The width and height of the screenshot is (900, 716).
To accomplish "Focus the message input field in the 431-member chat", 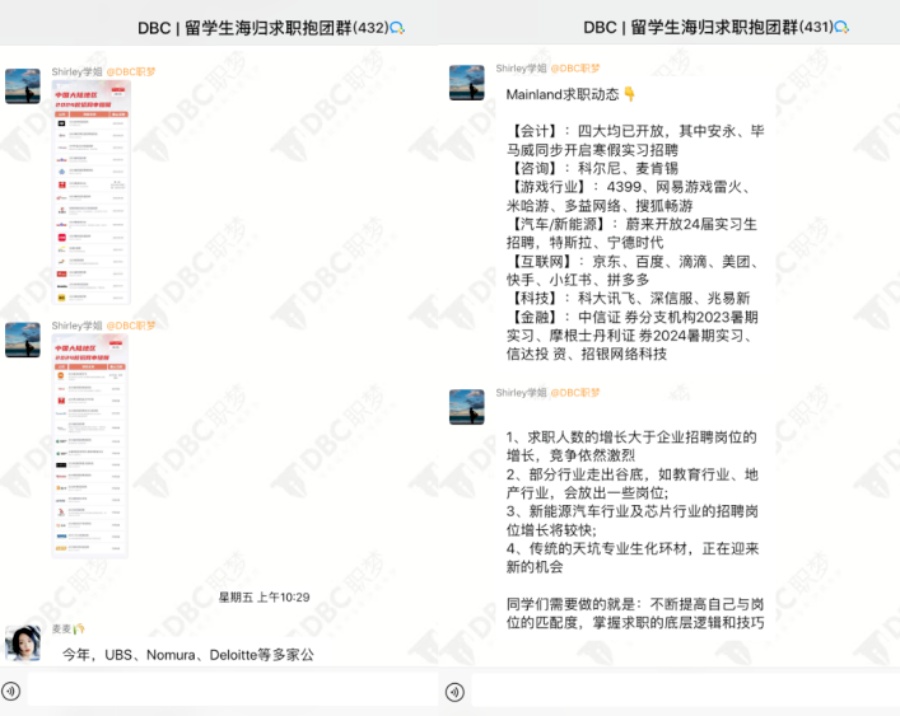I will 685,691.
